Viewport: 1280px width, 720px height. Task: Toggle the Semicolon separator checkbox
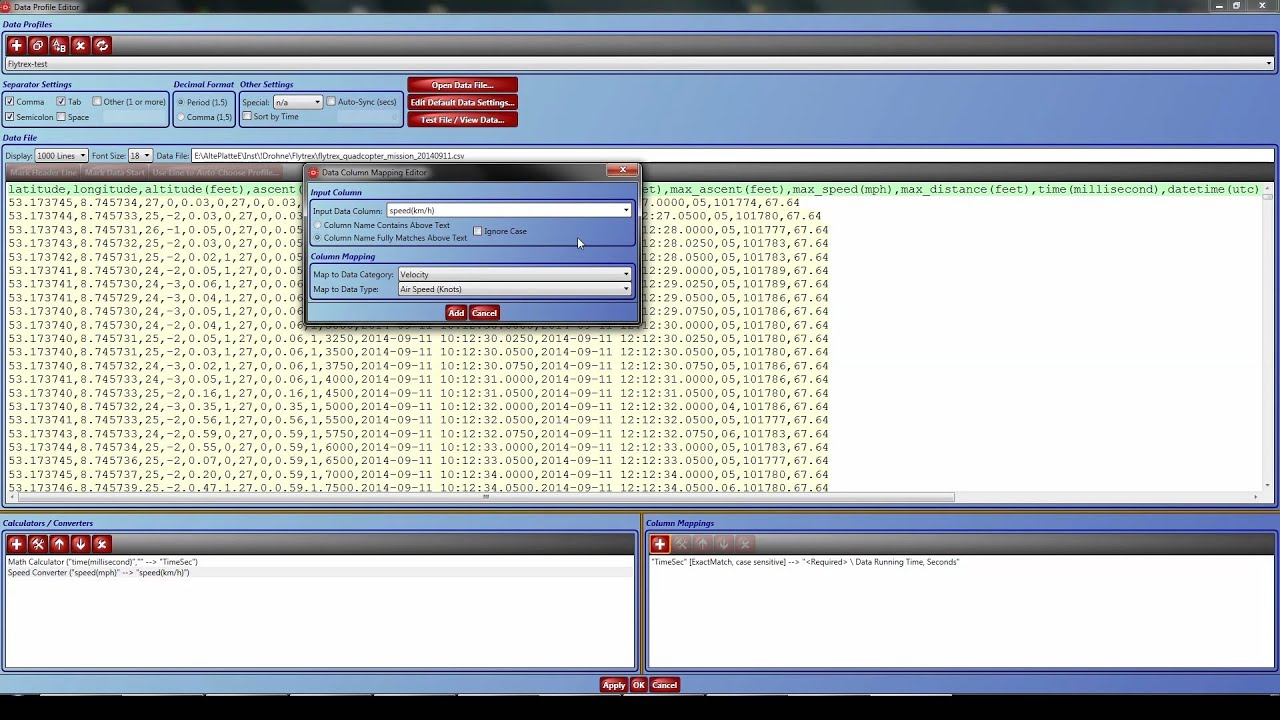pyautogui.click(x=10, y=117)
